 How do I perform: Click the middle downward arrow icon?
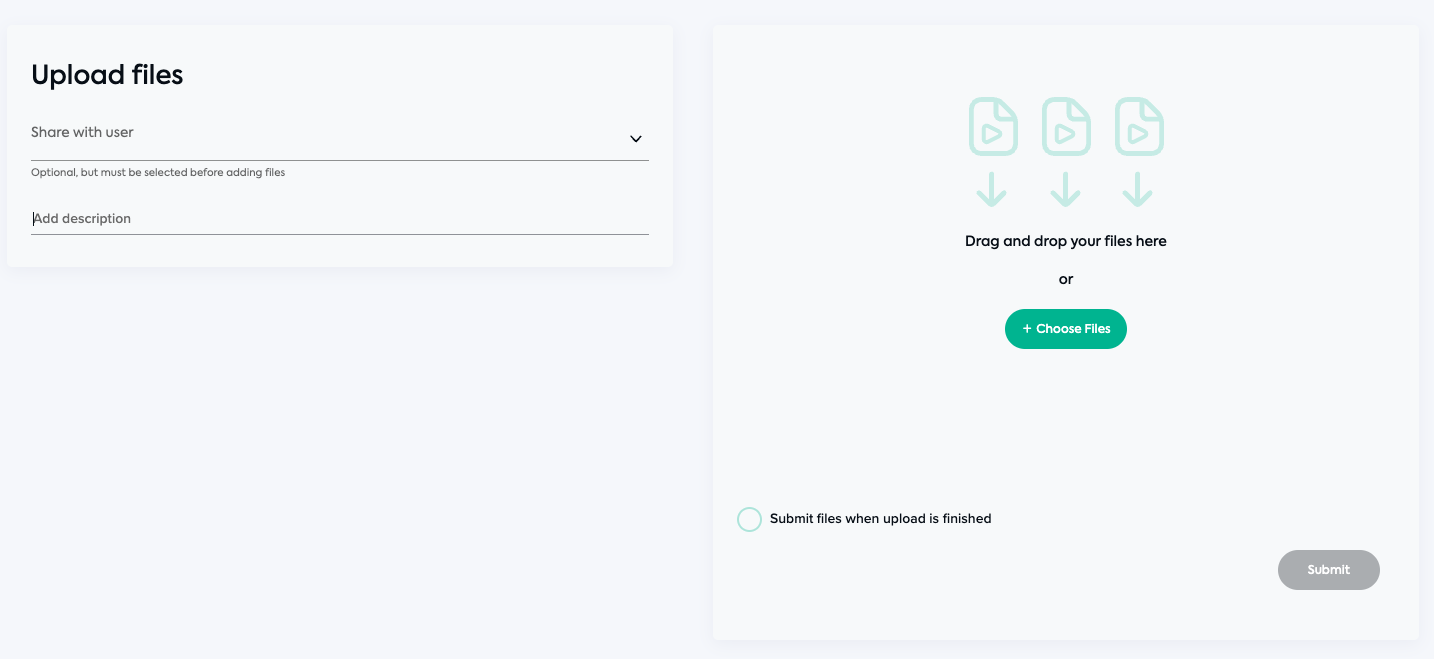click(x=1066, y=189)
